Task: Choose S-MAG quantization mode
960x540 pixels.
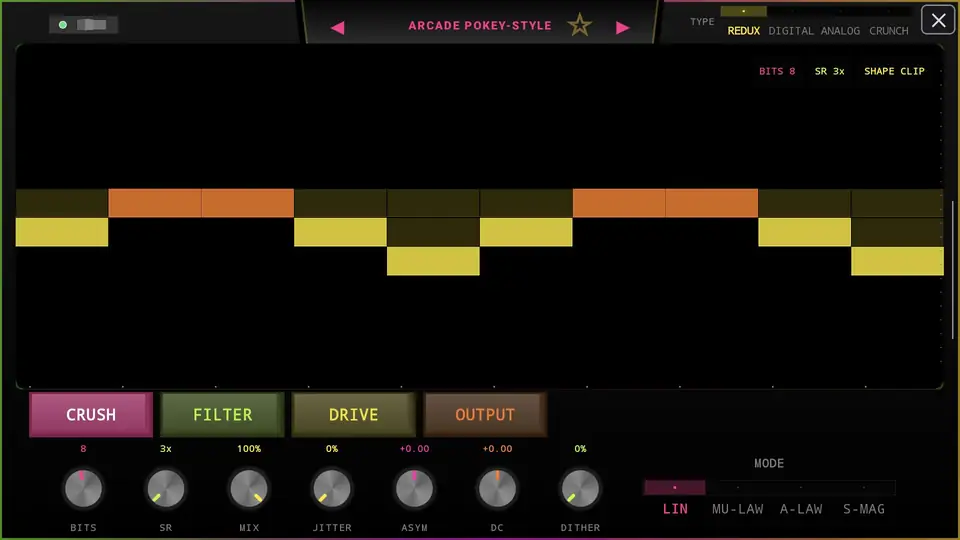Action: pos(864,509)
